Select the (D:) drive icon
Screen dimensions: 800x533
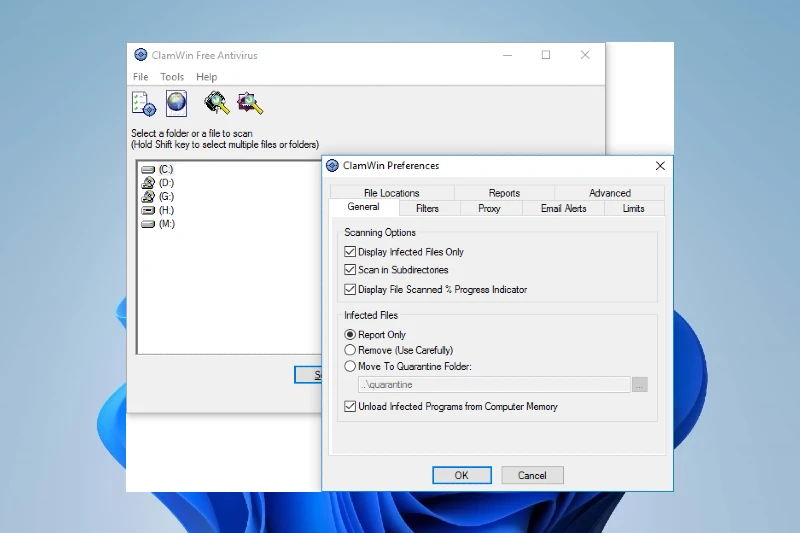[148, 183]
